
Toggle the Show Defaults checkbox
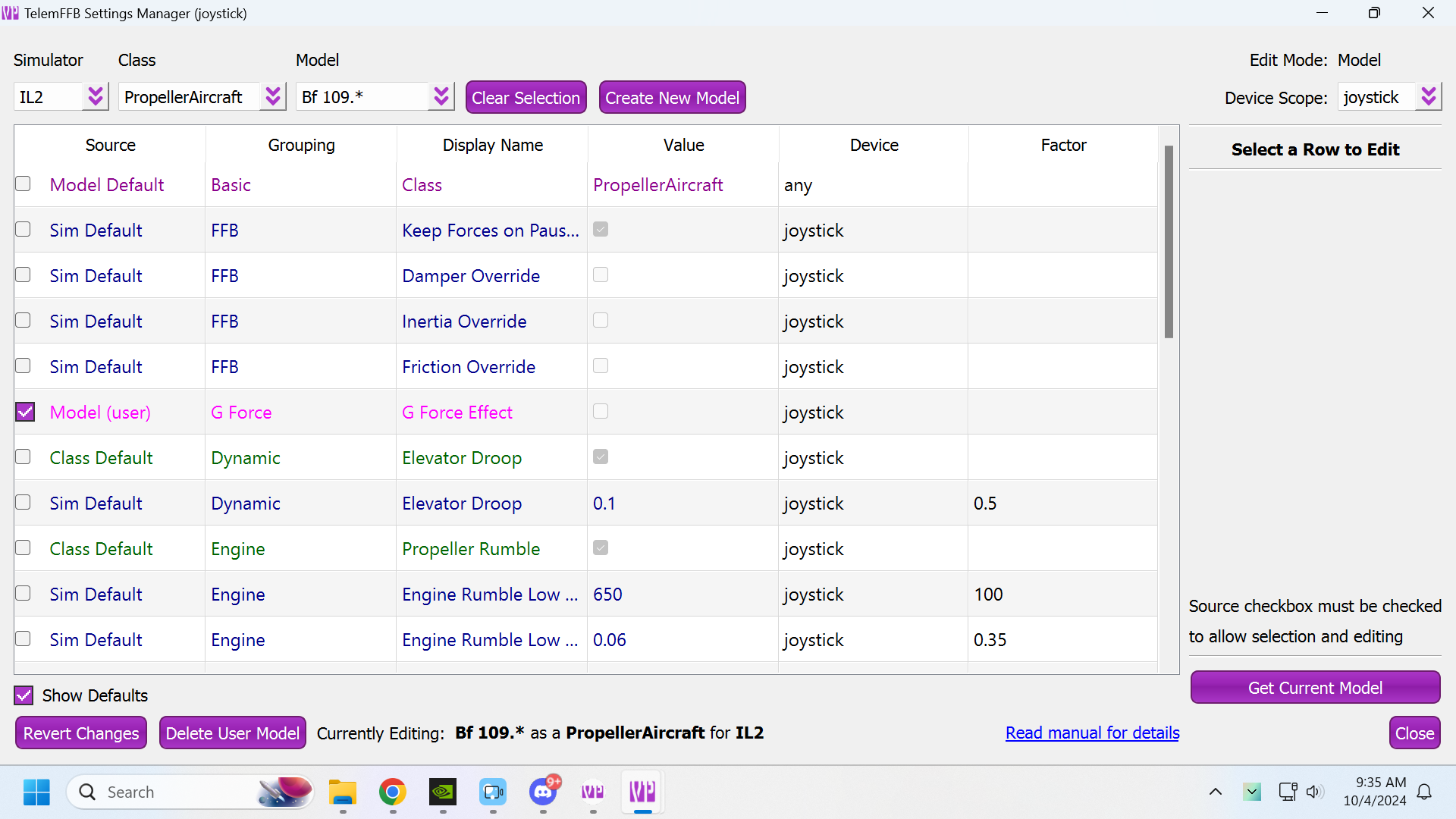[24, 695]
